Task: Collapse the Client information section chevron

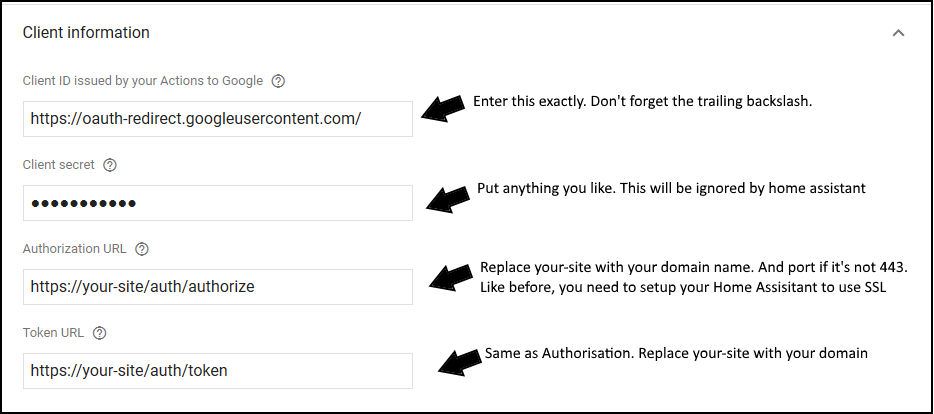Action: [898, 33]
